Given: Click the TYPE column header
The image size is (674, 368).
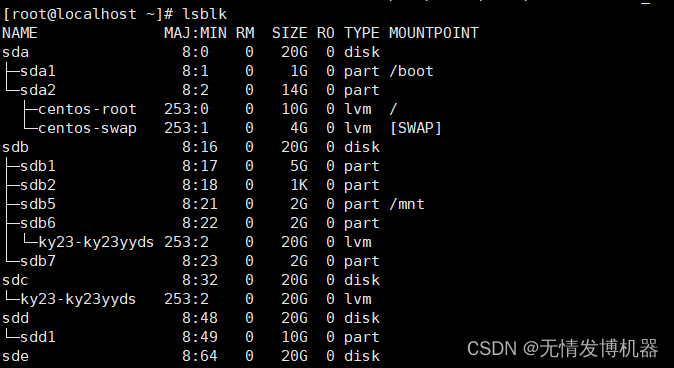Looking at the screenshot, I should point(362,33).
